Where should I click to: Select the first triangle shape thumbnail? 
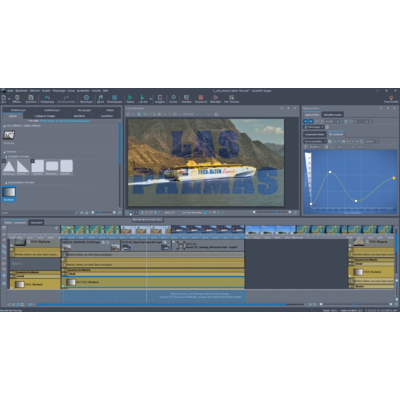[9, 166]
